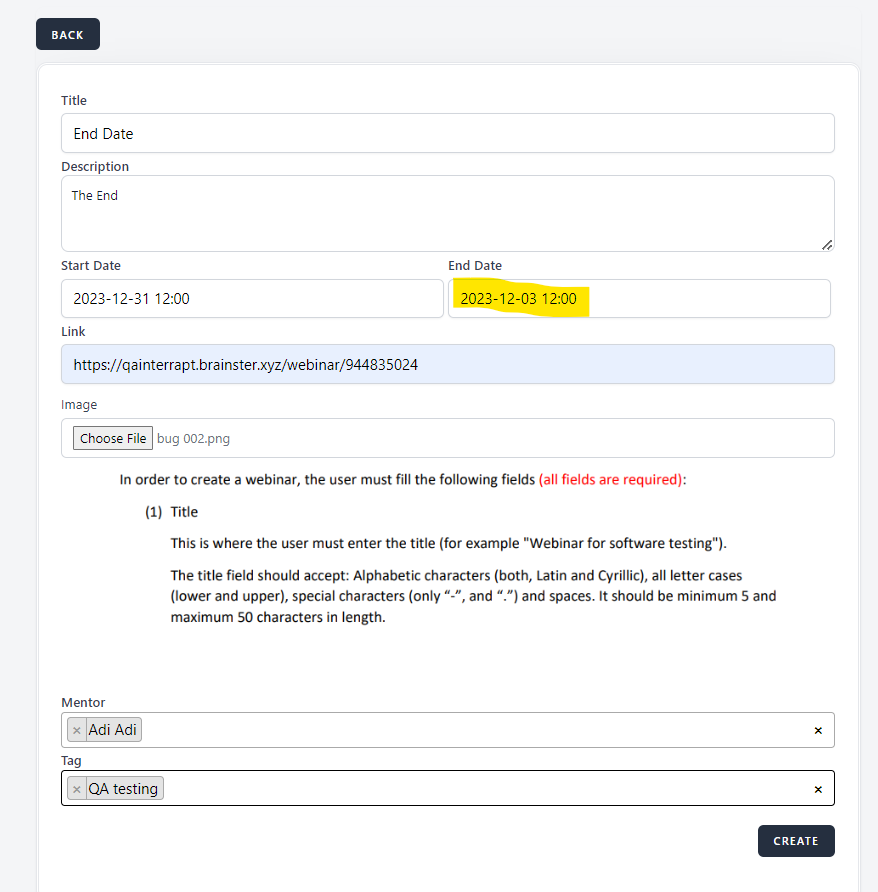
Task: Click the CREATE button
Action: (x=795, y=841)
